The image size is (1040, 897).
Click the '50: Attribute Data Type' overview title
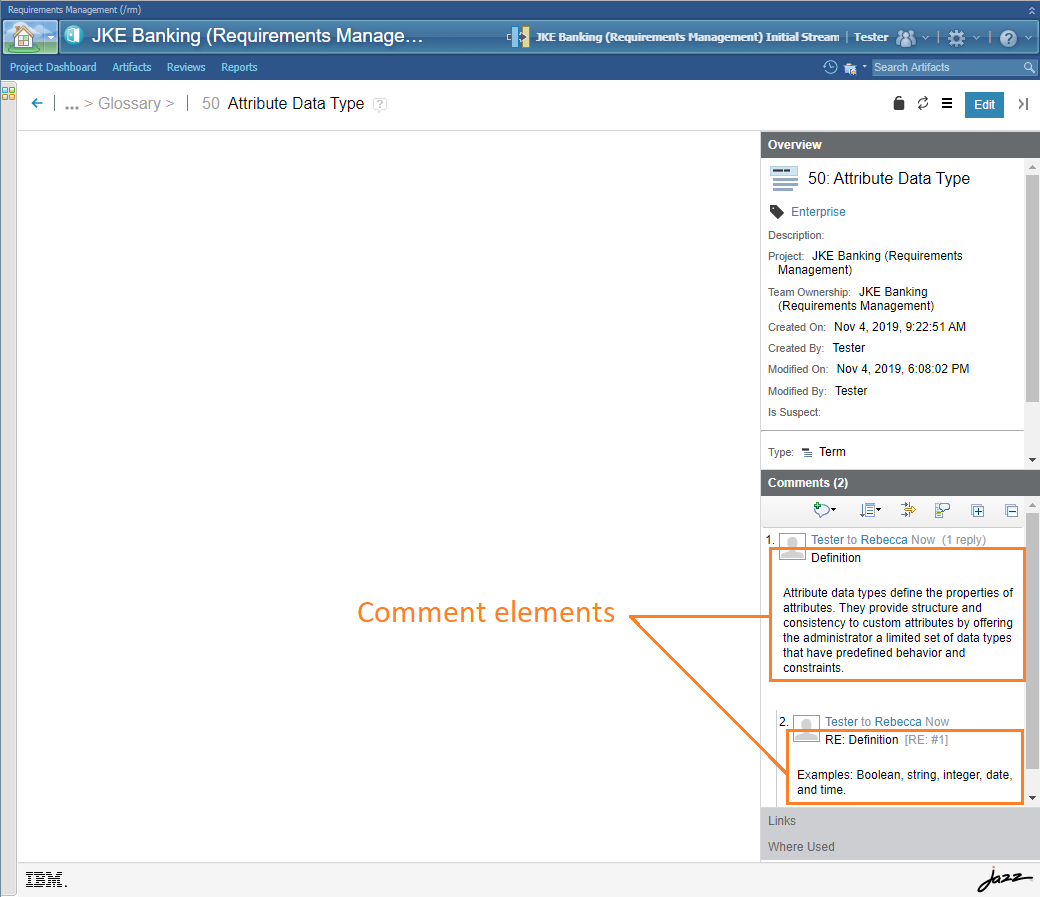tap(888, 178)
